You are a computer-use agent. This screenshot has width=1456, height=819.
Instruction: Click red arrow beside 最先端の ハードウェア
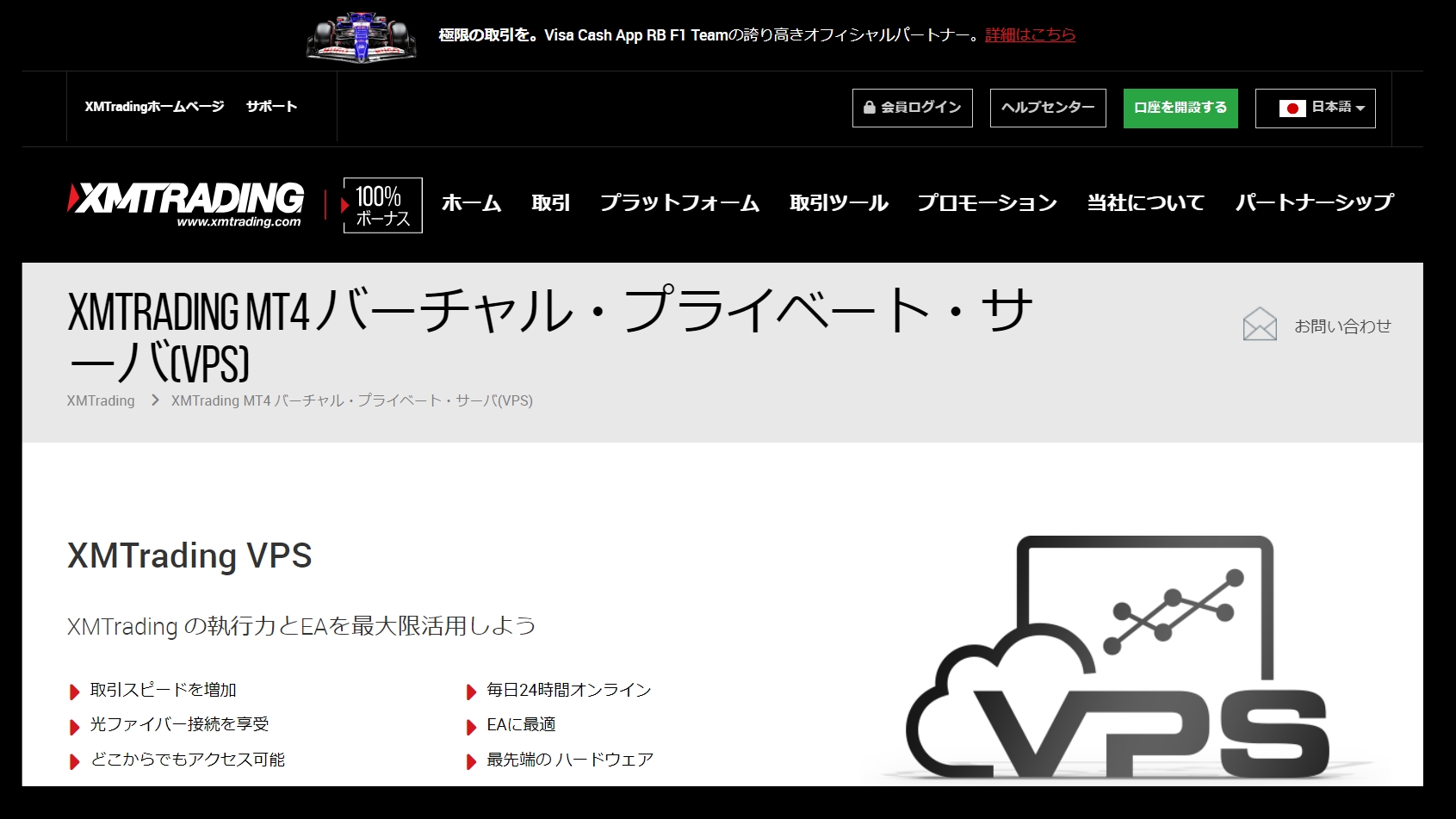[472, 761]
